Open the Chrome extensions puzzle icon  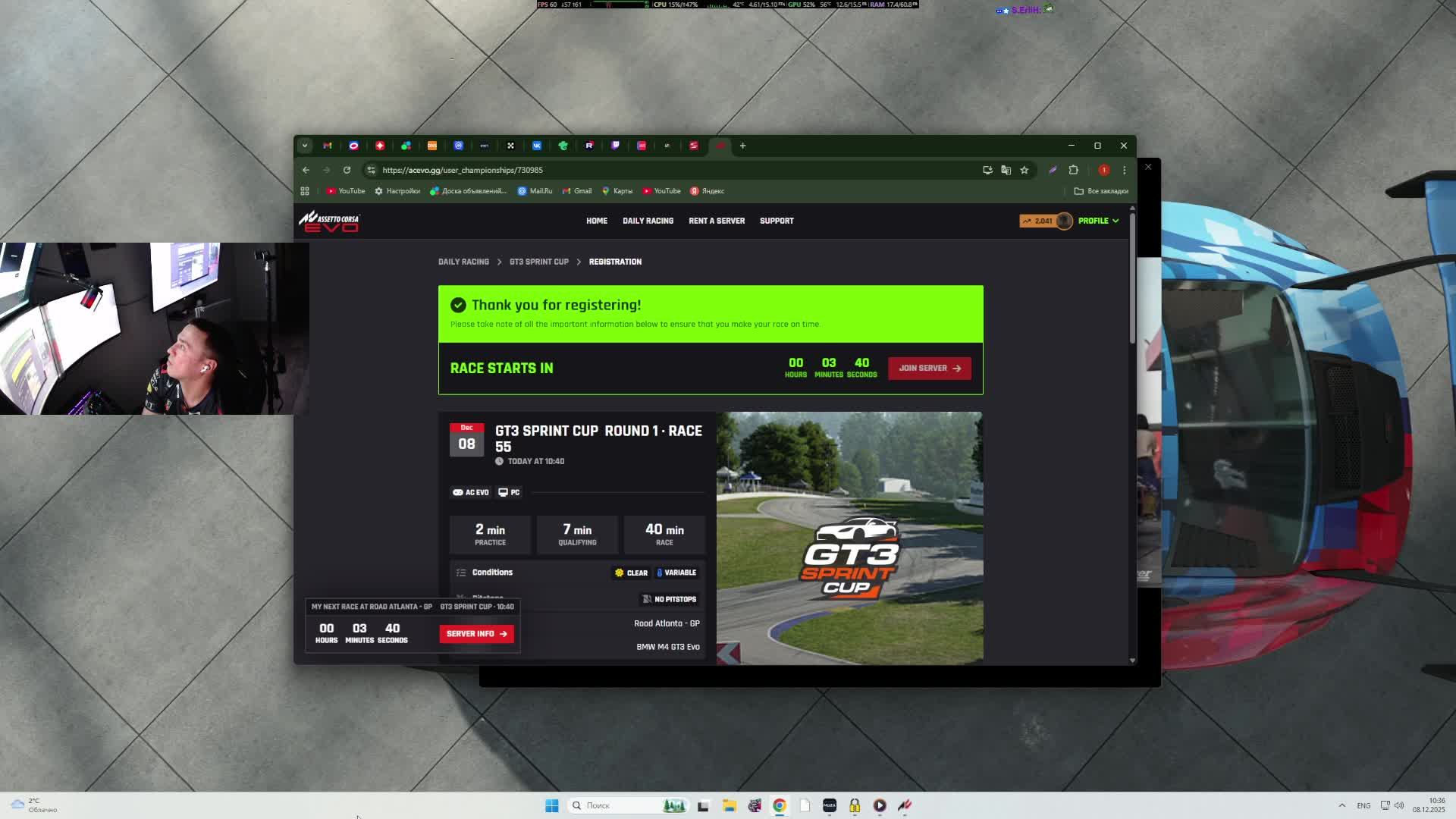(1073, 170)
